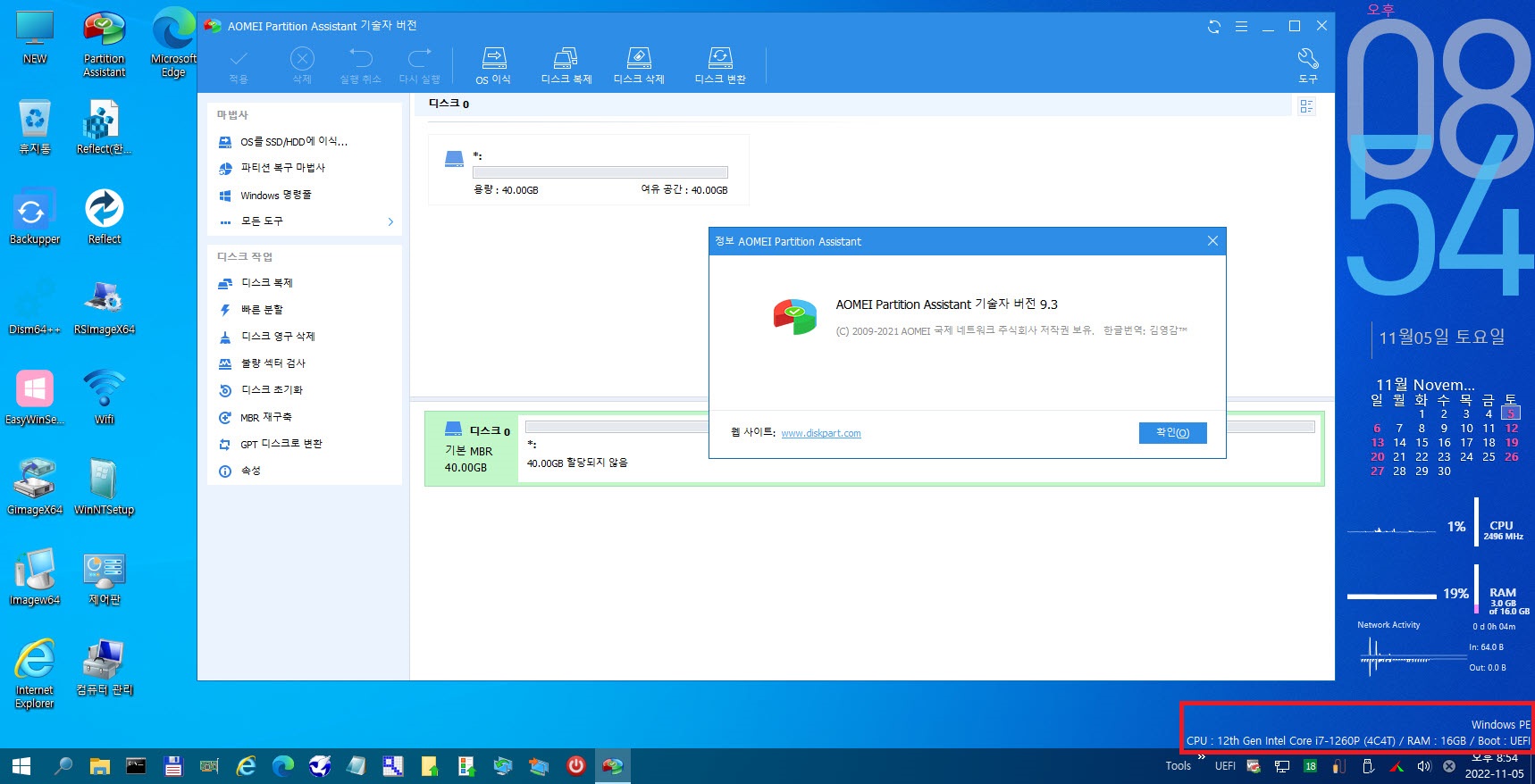The image size is (1535, 784).
Task: Open the Reflect desktop icon
Action: click(x=104, y=216)
